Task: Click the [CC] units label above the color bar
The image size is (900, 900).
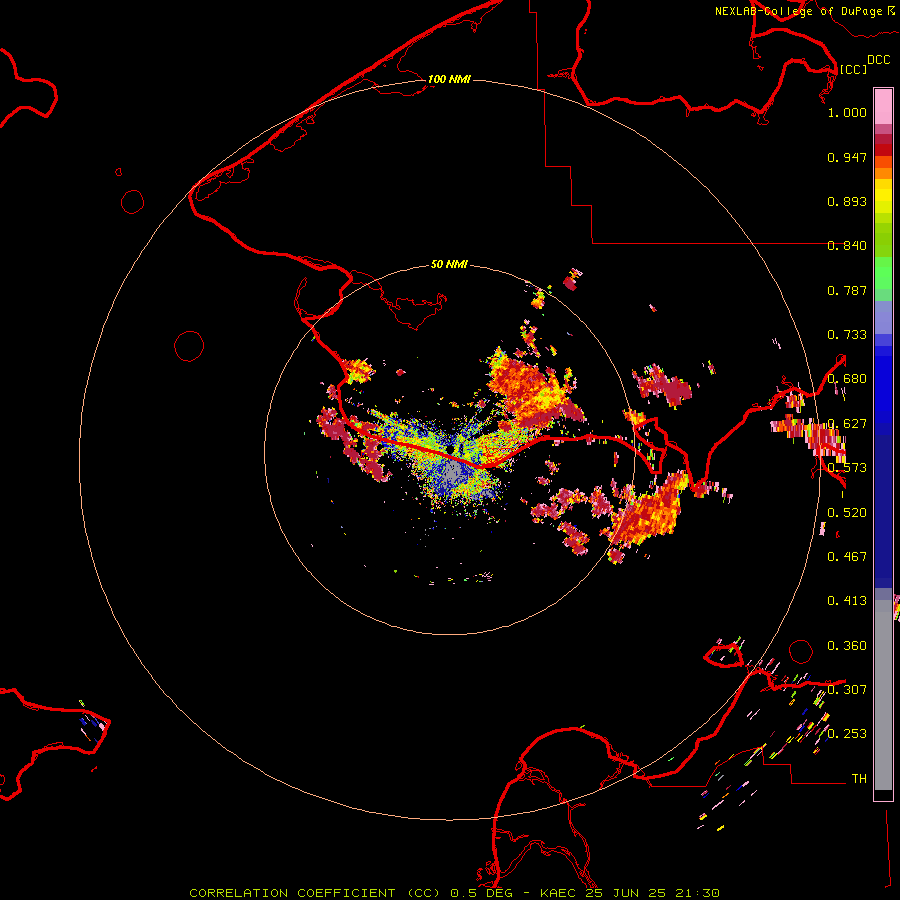Action: 852,69
